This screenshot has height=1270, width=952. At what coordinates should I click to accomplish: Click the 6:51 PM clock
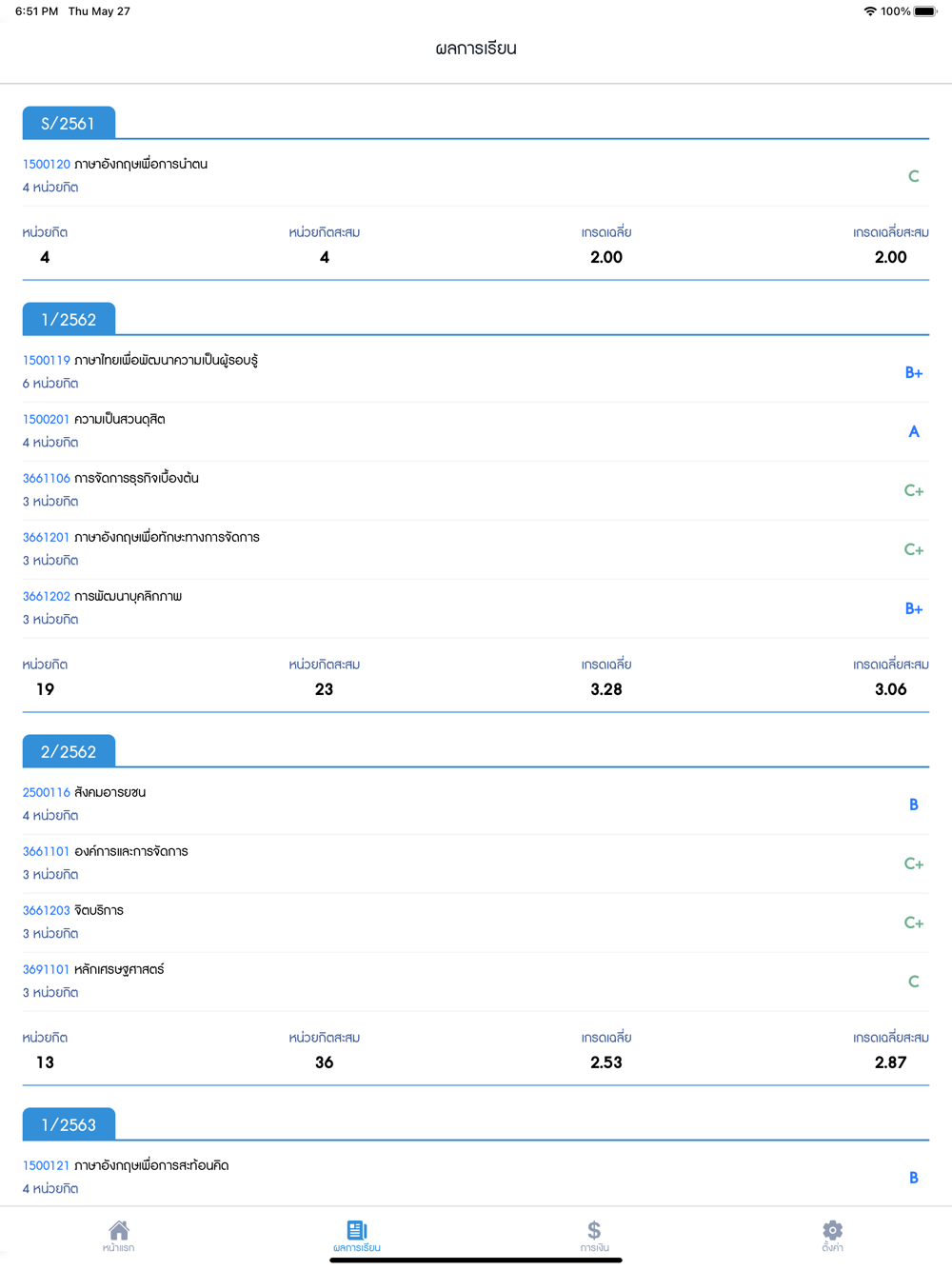point(37,11)
